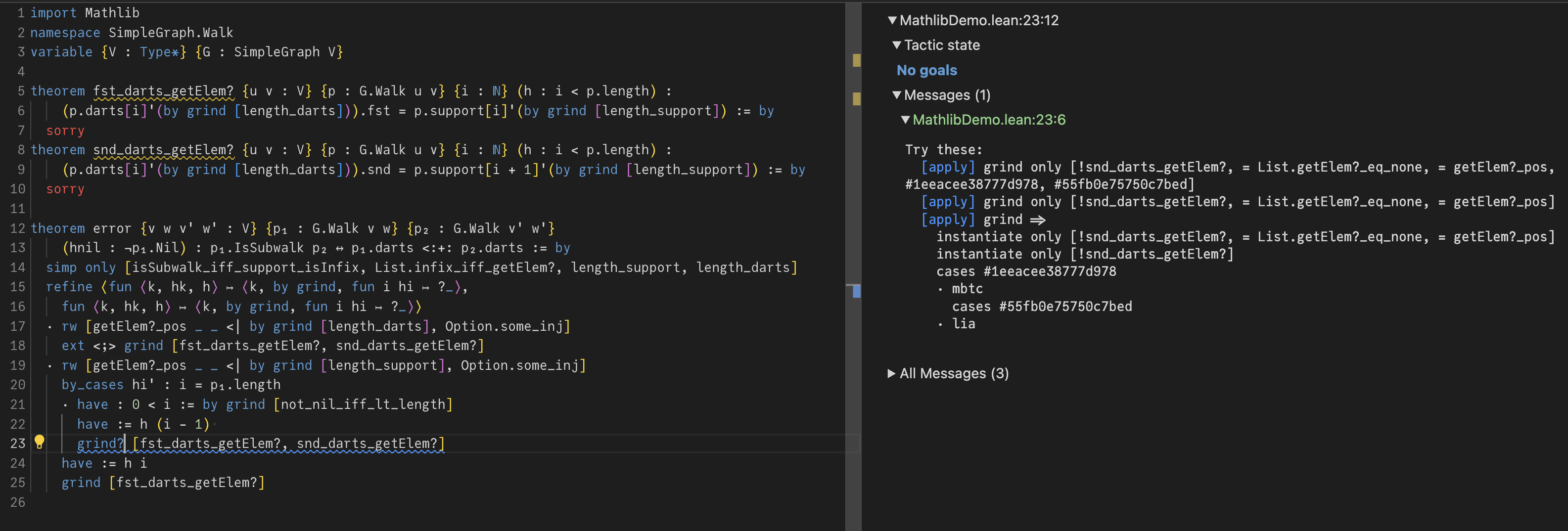Click the blue marker in the overview ruler
Image resolution: width=1568 pixels, height=531 pixels.
(856, 291)
